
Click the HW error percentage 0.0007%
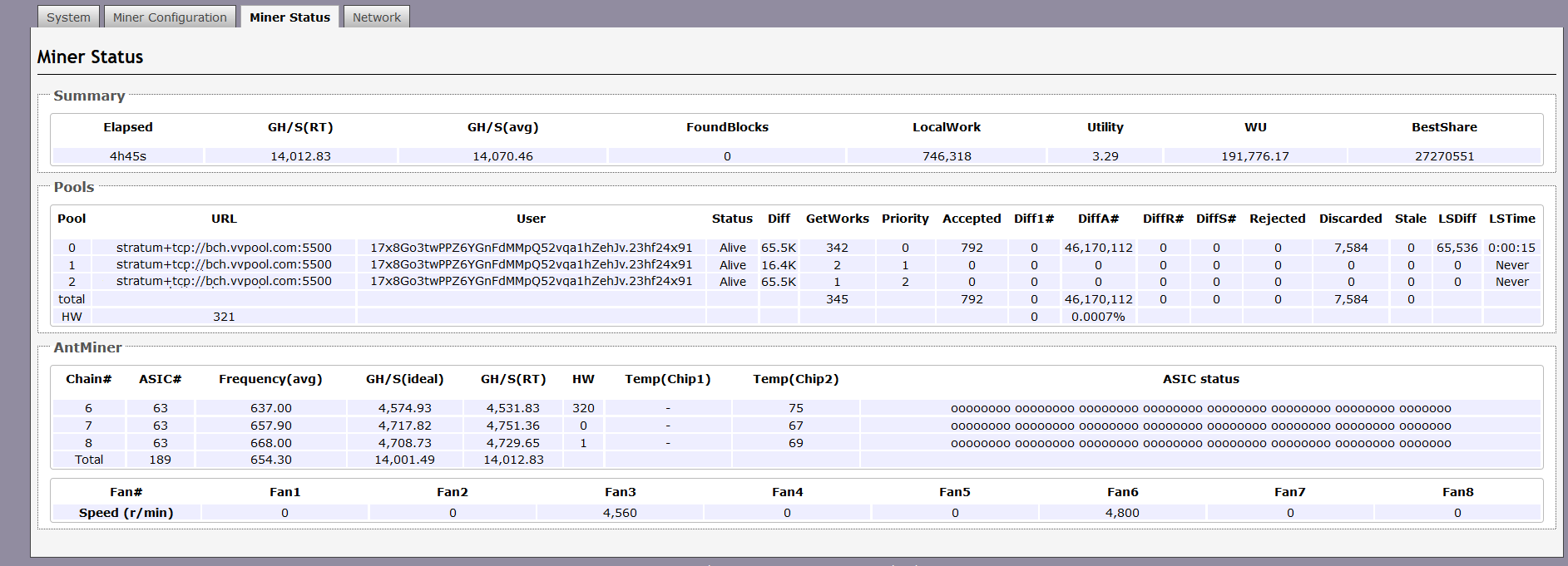click(1098, 317)
